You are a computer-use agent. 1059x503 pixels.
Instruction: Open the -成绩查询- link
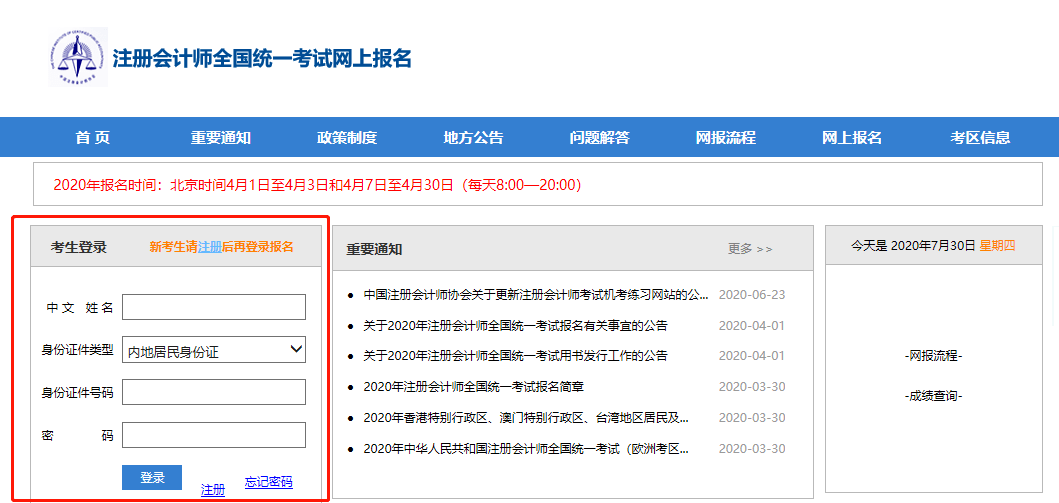coord(933,395)
